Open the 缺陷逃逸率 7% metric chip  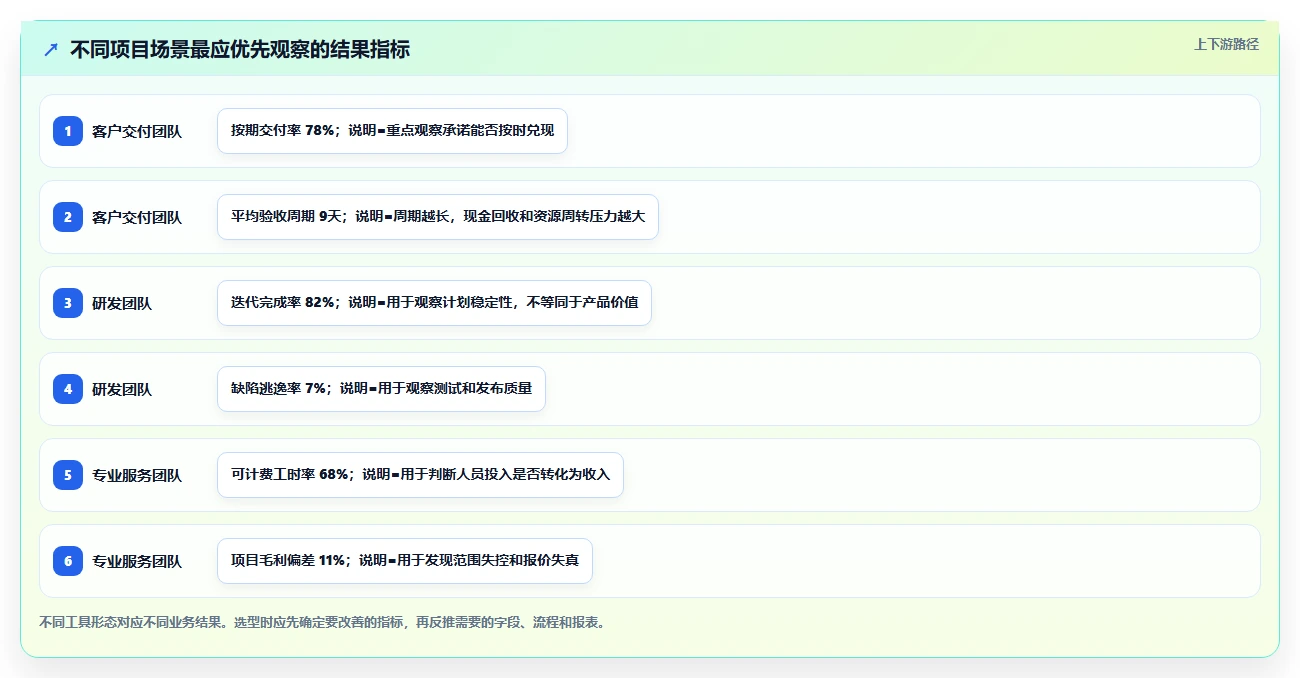pyautogui.click(x=381, y=389)
